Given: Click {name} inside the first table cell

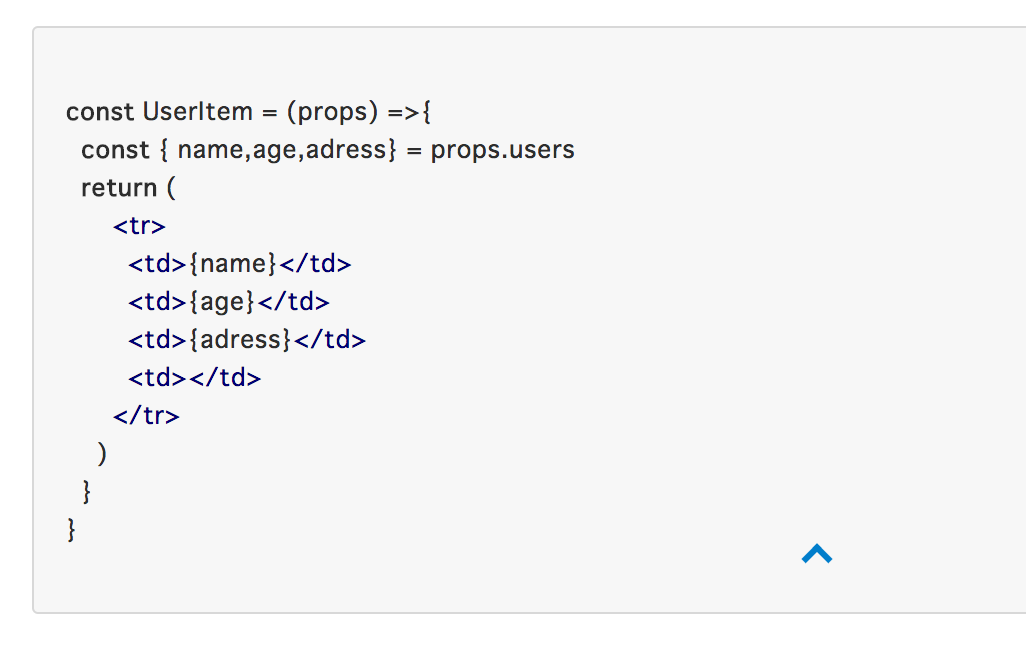Looking at the screenshot, I should tap(233, 264).
